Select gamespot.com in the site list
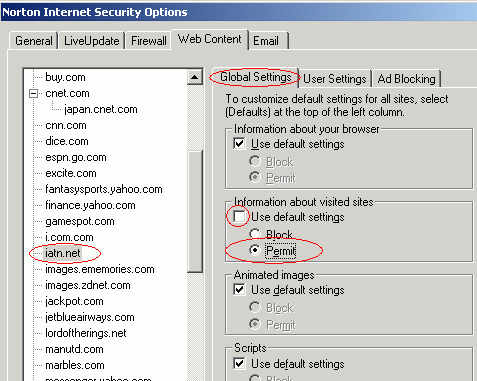477x381 pixels. click(x=80, y=221)
